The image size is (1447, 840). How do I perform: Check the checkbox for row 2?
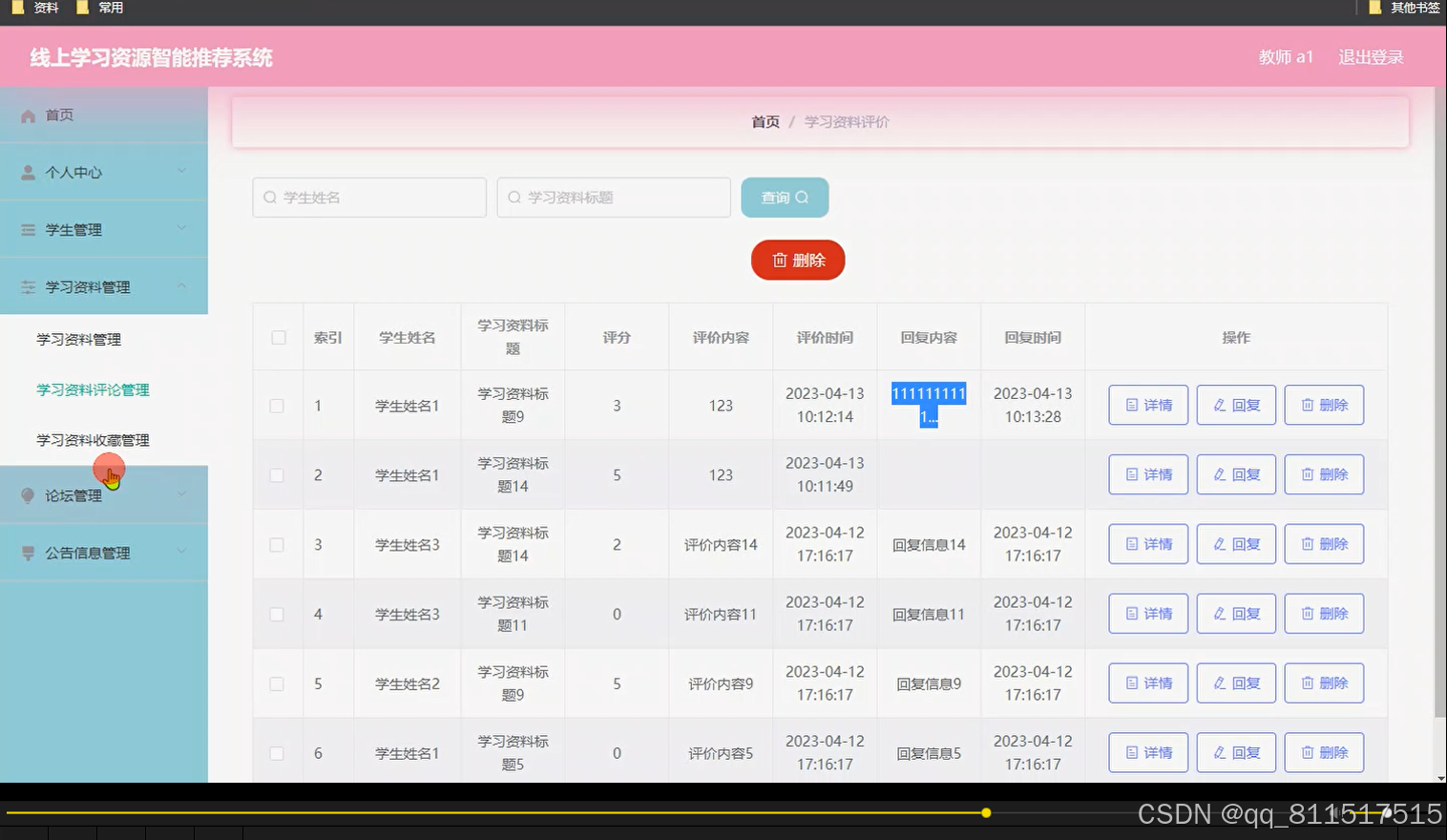click(x=277, y=475)
